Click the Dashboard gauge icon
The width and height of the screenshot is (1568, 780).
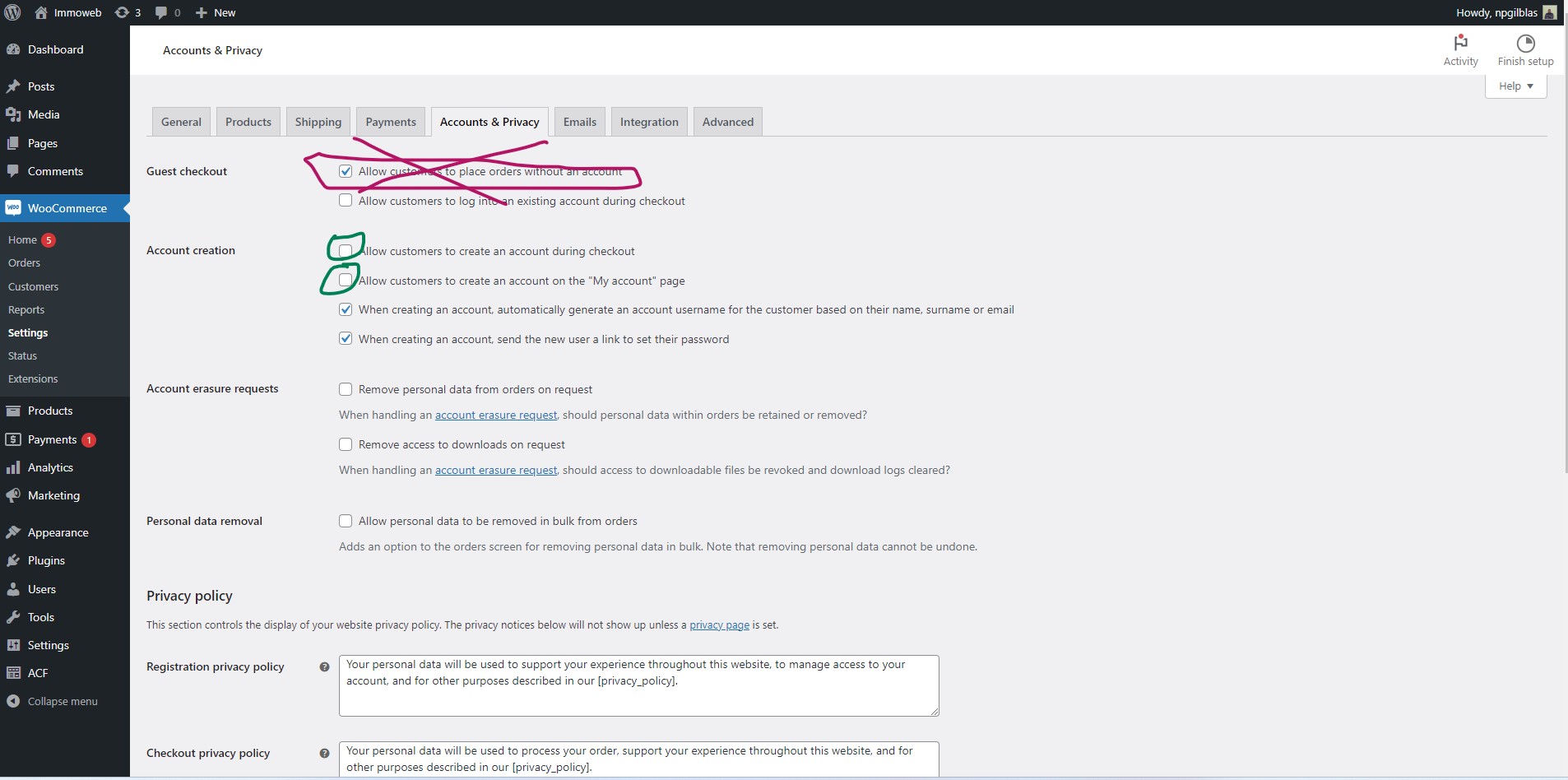(13, 49)
